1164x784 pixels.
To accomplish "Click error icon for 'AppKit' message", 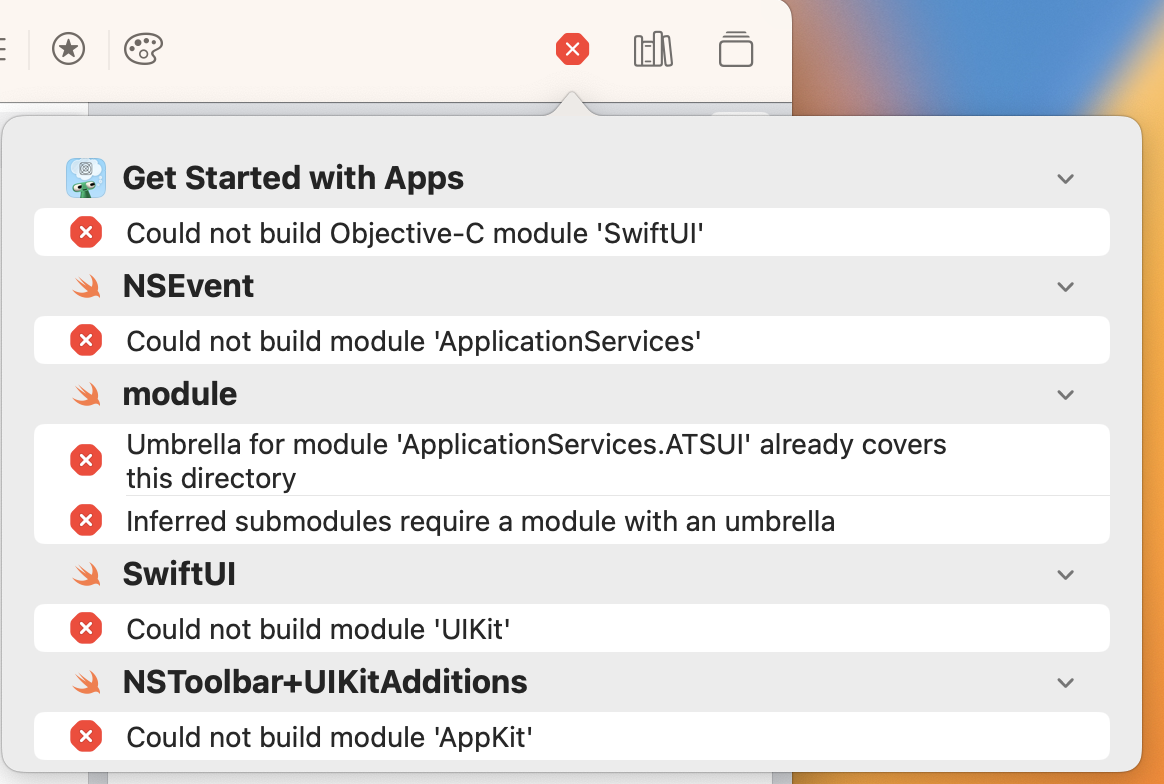I will pyautogui.click(x=86, y=736).
